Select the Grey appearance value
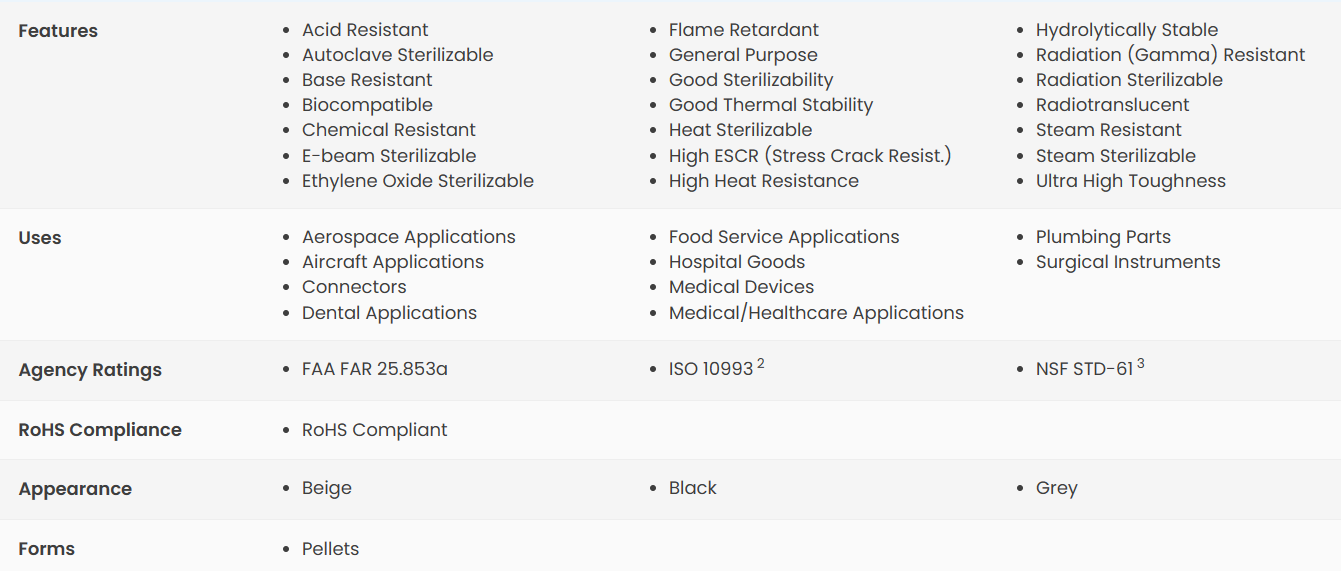 pyautogui.click(x=1057, y=488)
